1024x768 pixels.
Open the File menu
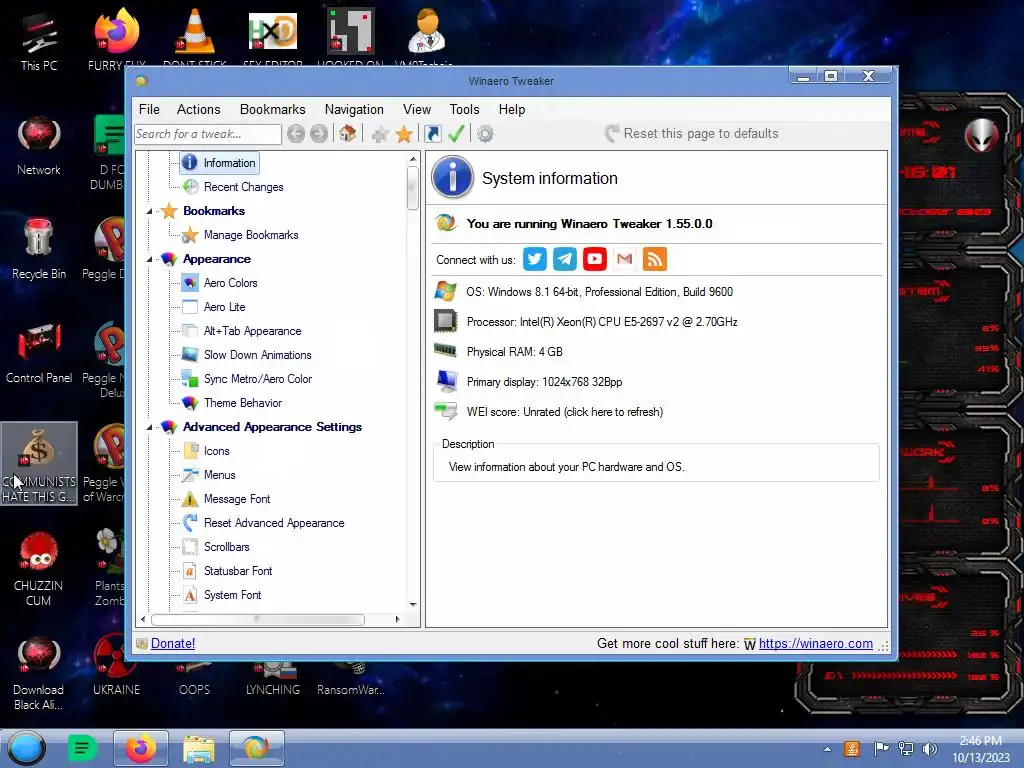[149, 110]
